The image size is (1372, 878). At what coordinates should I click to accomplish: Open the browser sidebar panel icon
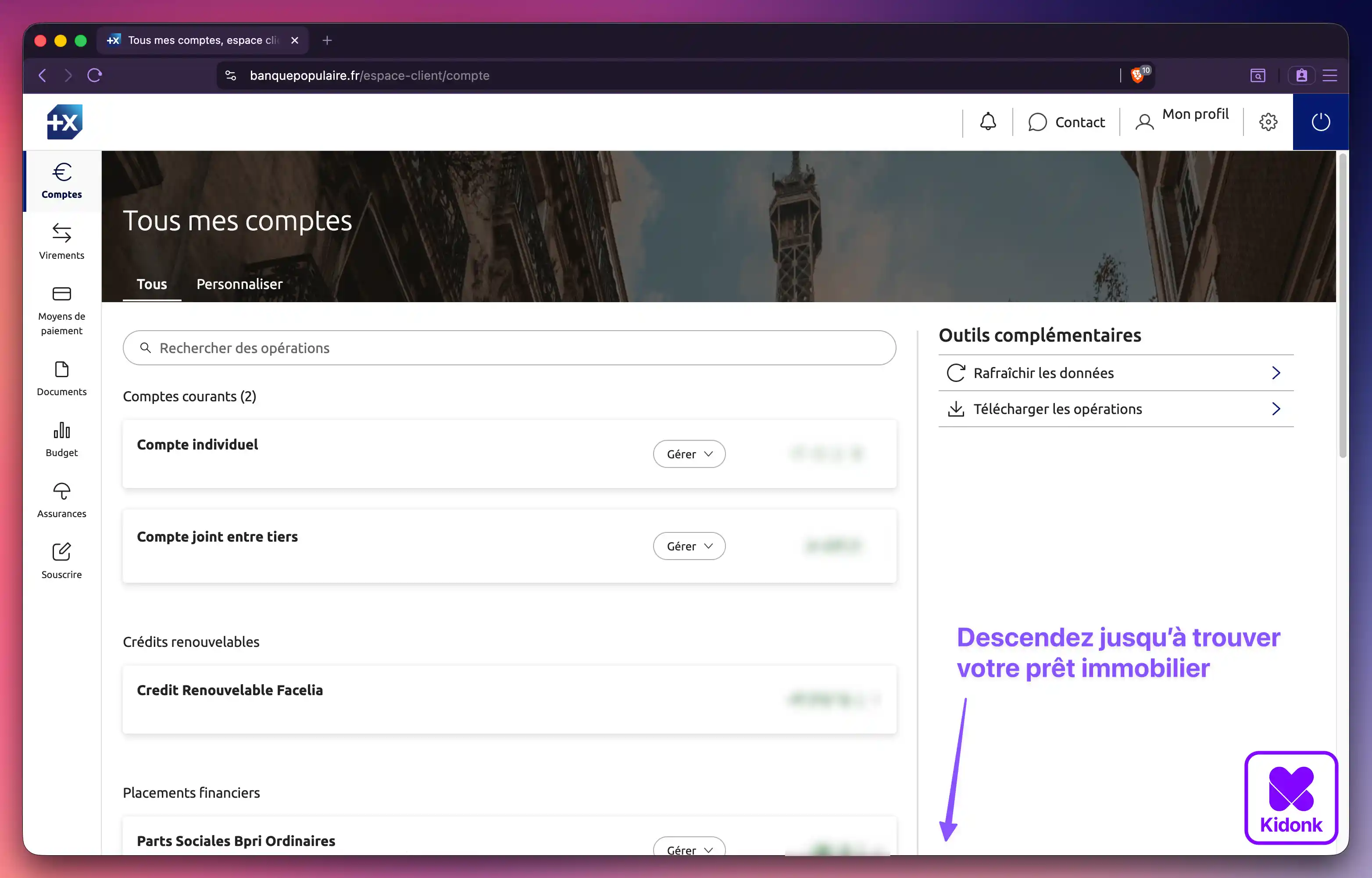(x=1258, y=75)
